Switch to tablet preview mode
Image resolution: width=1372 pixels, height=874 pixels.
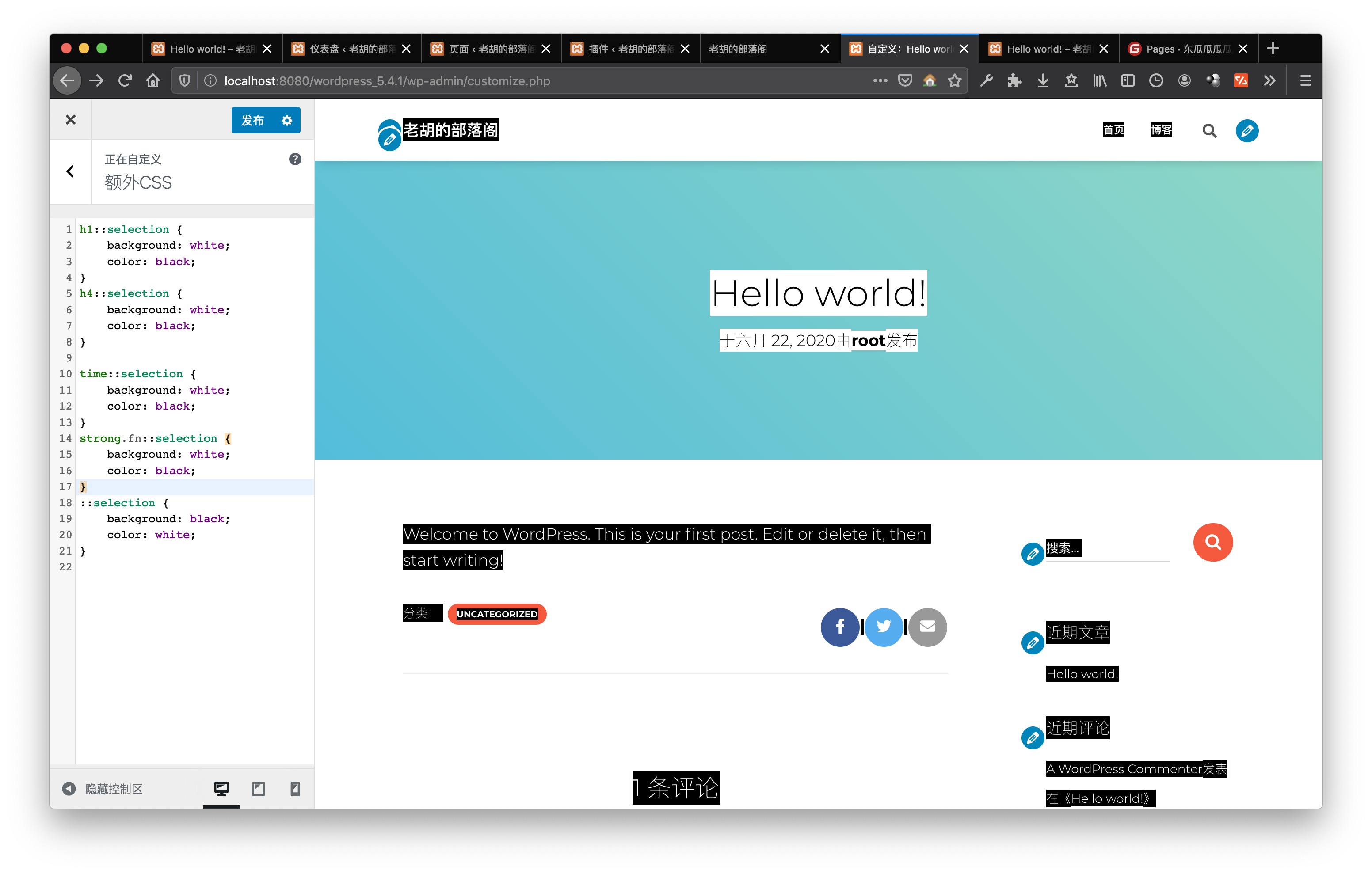coord(259,789)
